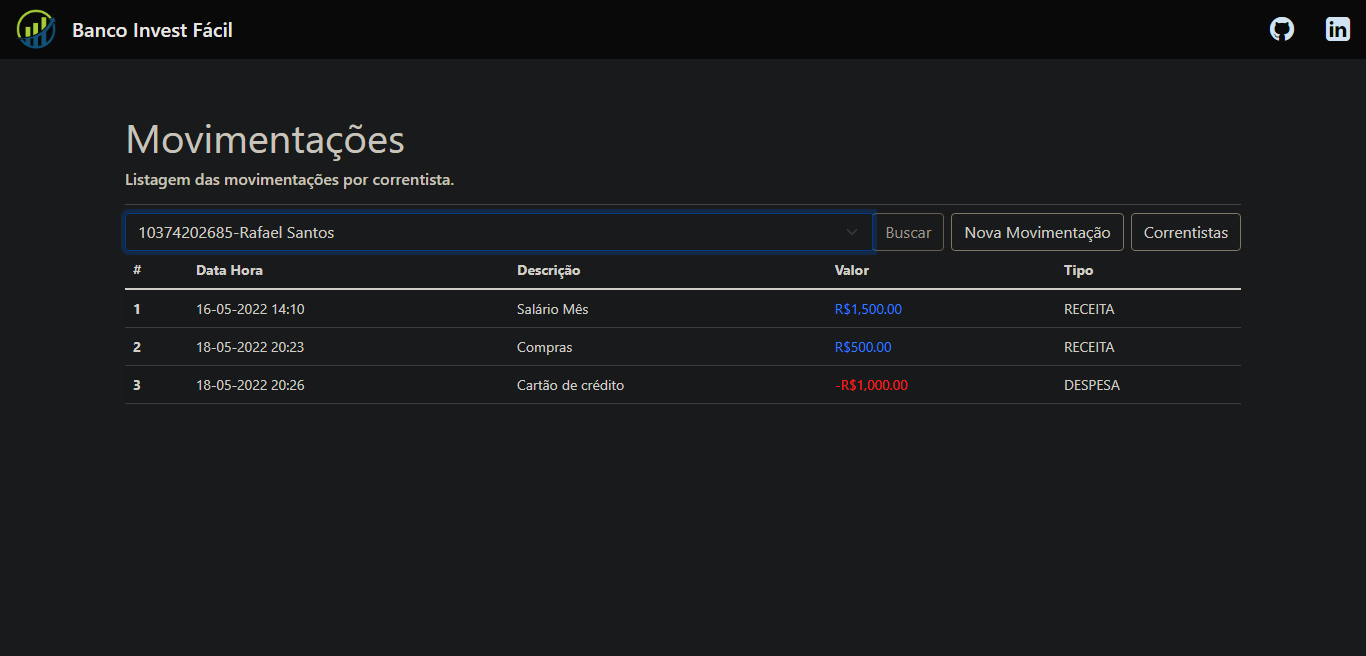Click the R$1,500.00 value
The width and height of the screenshot is (1366, 656).
(x=868, y=309)
